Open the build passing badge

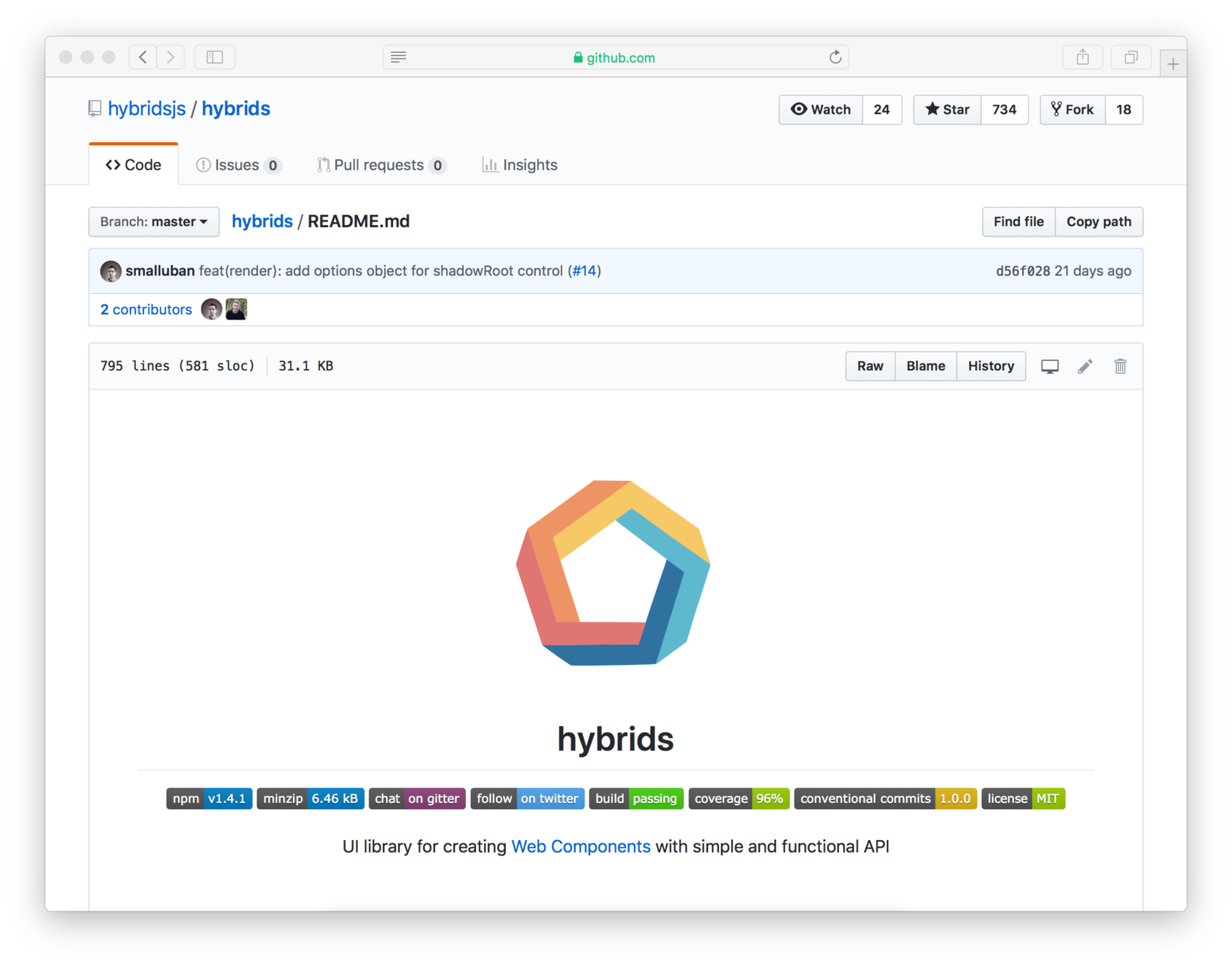pyautogui.click(x=636, y=798)
